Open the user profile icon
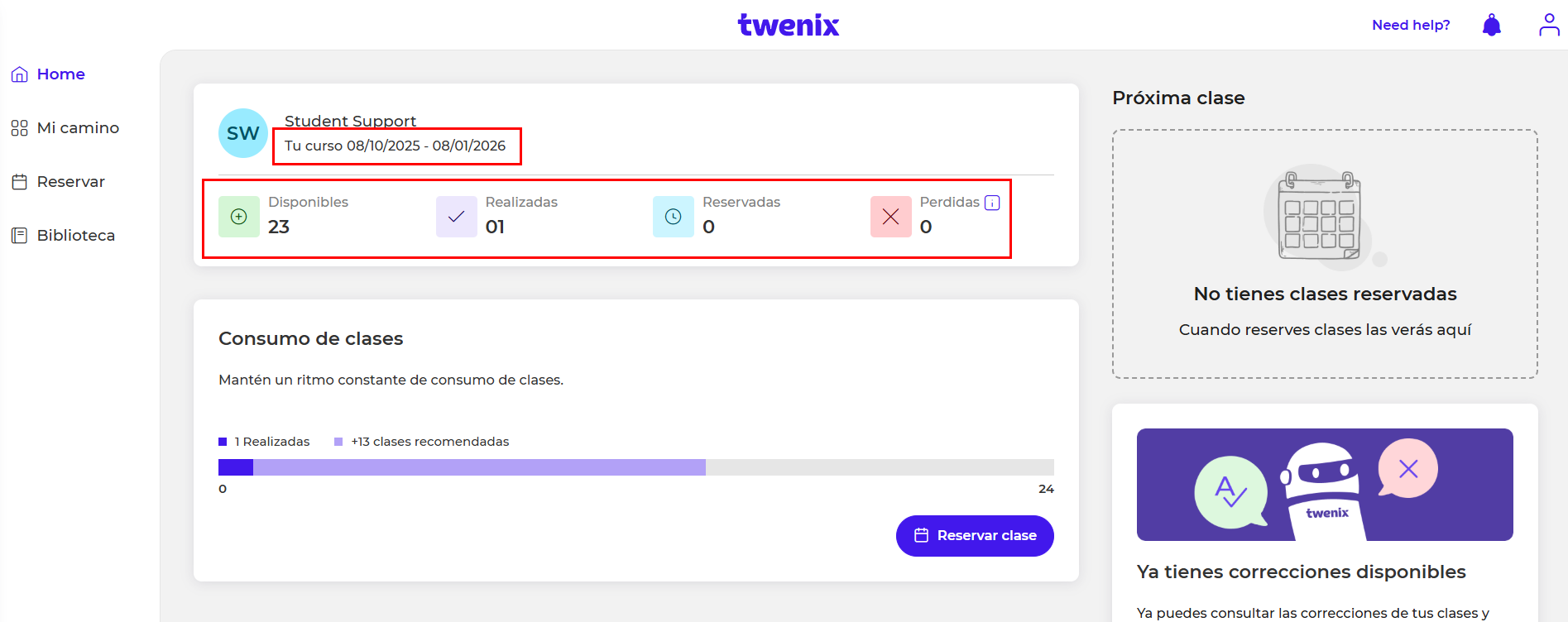 (x=1549, y=25)
